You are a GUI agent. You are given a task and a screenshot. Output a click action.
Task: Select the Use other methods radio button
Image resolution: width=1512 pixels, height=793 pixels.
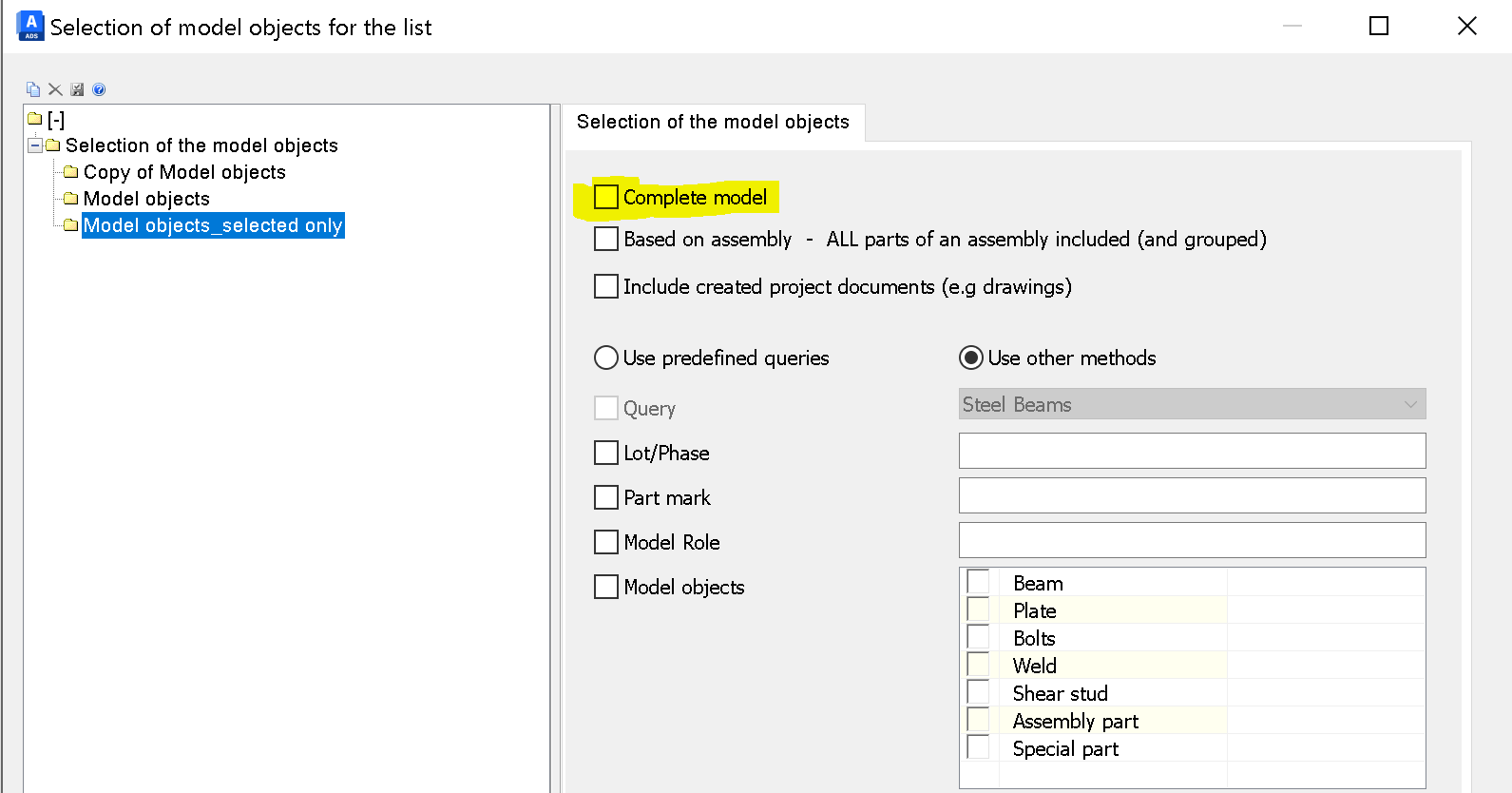[x=971, y=358]
